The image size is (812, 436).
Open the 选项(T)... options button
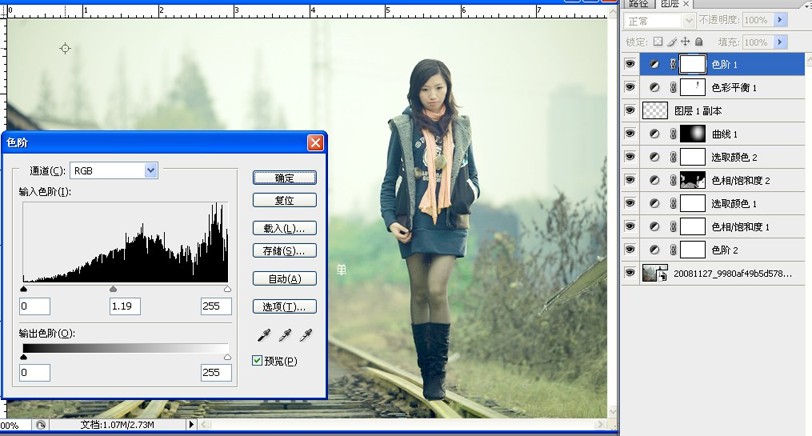point(285,307)
